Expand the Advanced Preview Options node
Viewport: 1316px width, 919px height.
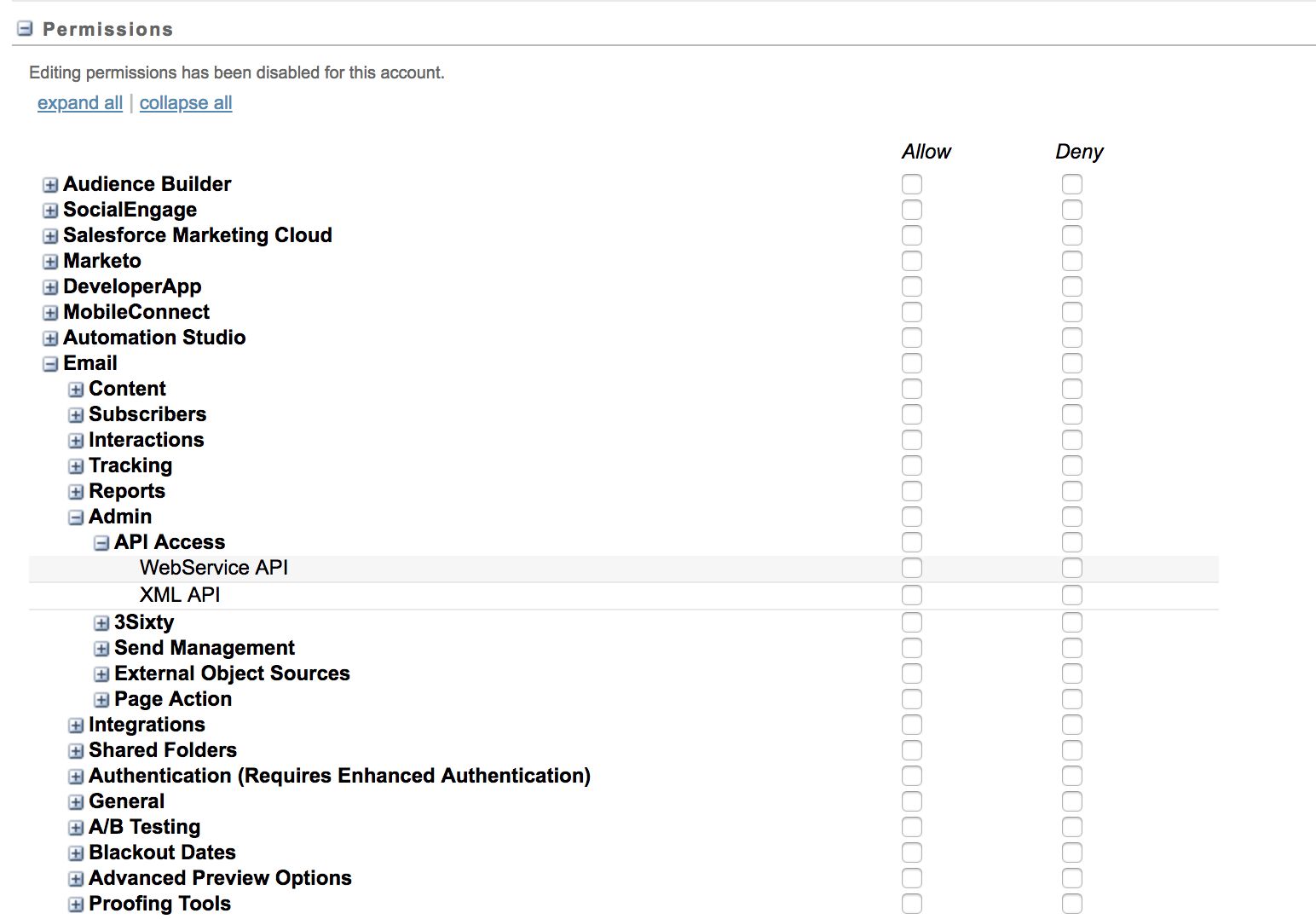(76, 879)
